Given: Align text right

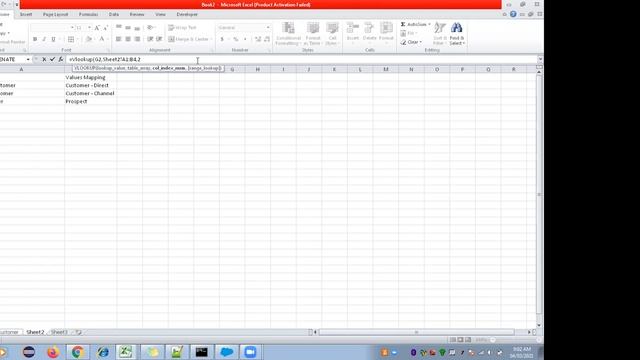Looking at the screenshot, I should coord(137,39).
